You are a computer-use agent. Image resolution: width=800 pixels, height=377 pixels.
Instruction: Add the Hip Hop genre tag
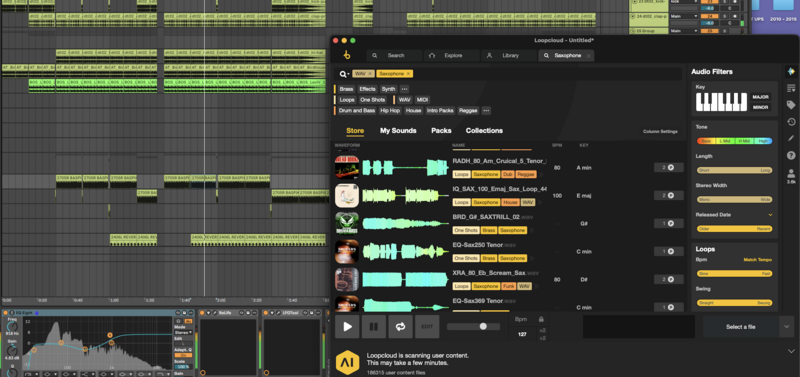[390, 111]
